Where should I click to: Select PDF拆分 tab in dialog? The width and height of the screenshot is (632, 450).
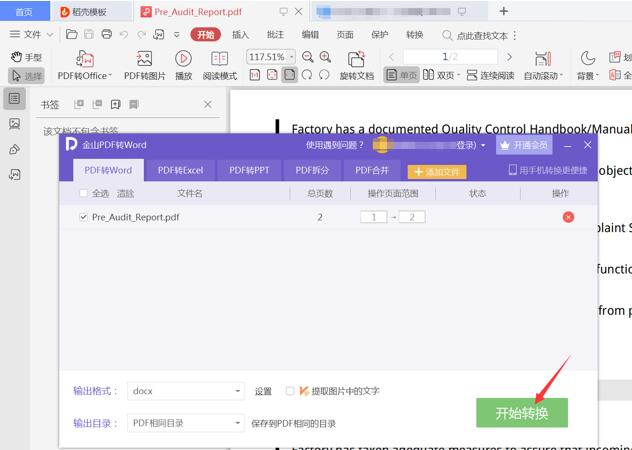click(312, 170)
